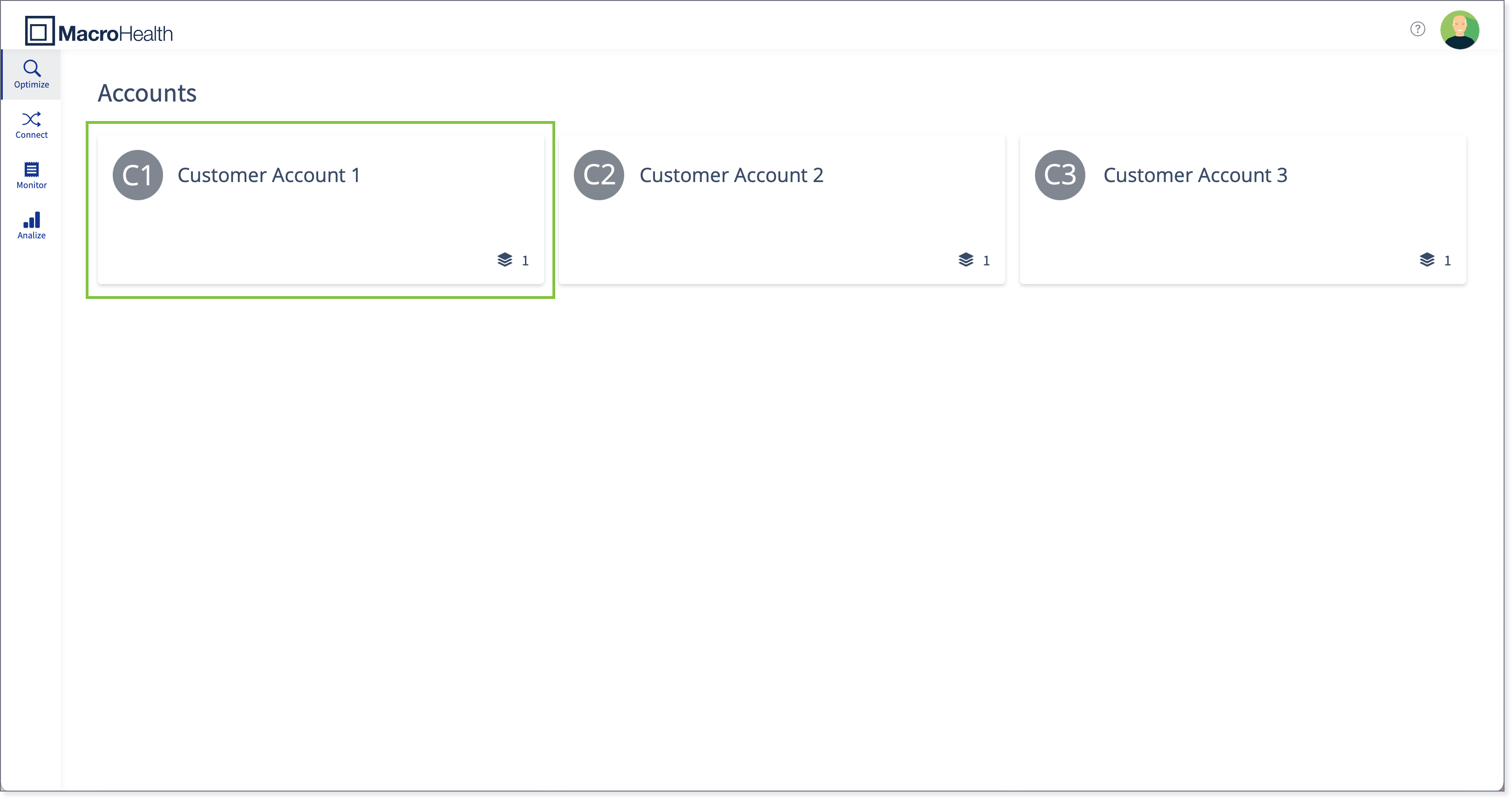Click layer count number on Customer Account 3
This screenshot has width=1512, height=799.
coord(1447,260)
